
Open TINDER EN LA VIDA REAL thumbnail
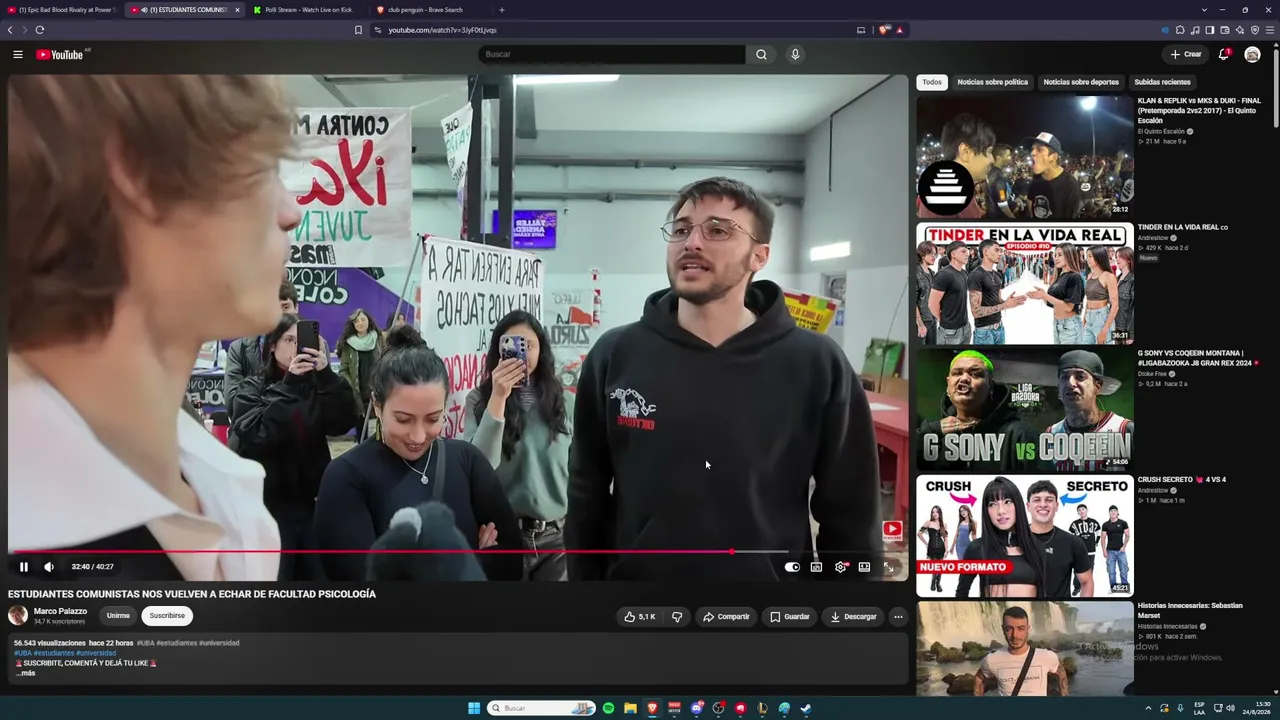coord(1025,283)
